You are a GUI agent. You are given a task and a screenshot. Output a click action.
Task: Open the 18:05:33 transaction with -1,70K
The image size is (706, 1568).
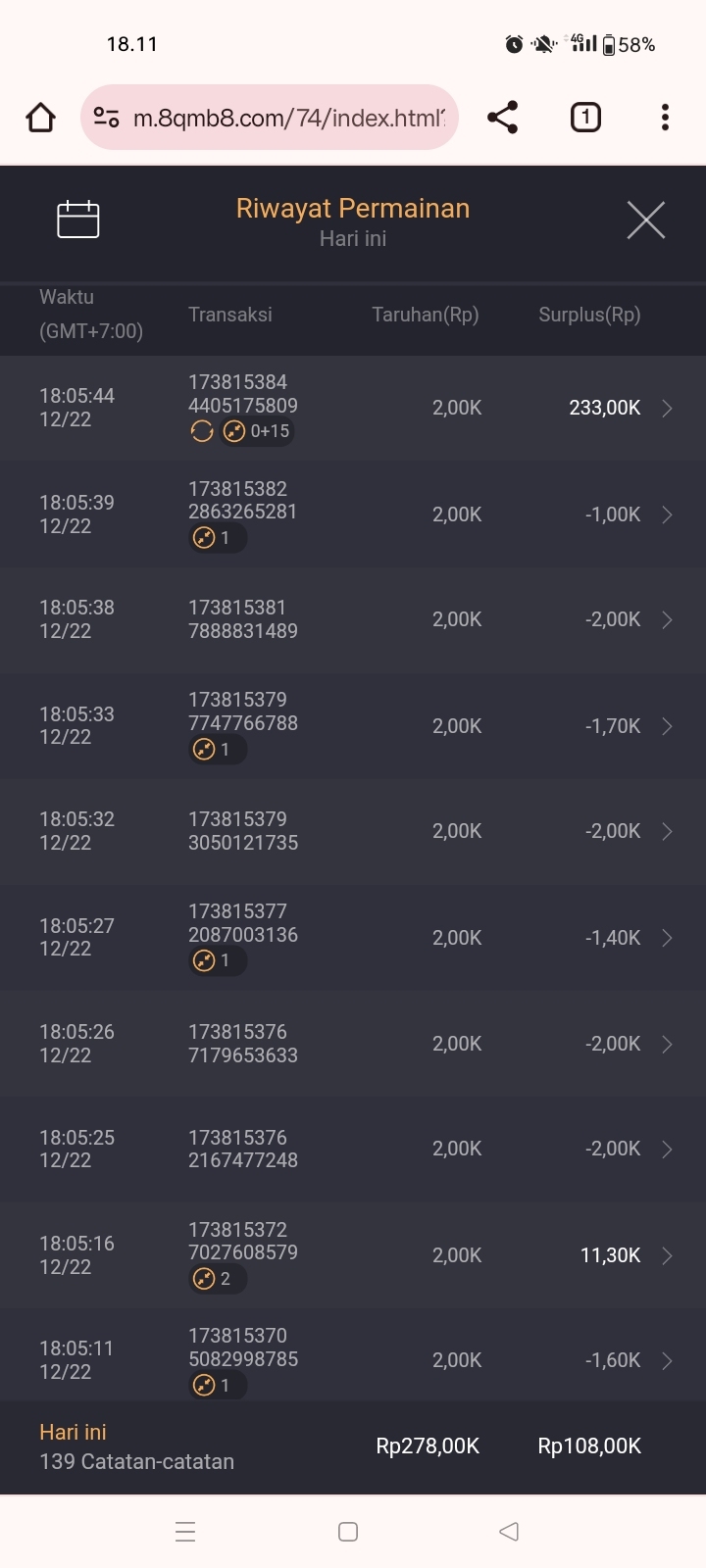tap(353, 726)
